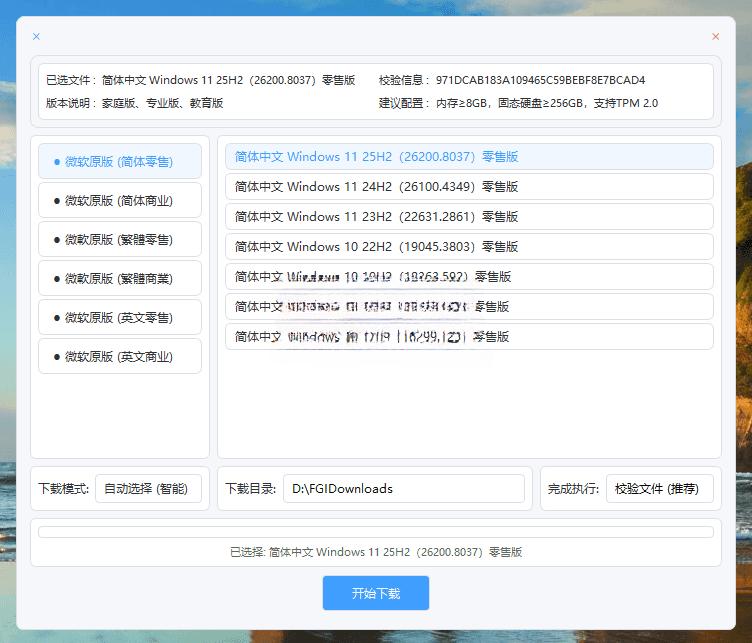
Task: Open the 下载模式 自动选择 (智能) dropdown
Action: click(x=148, y=489)
